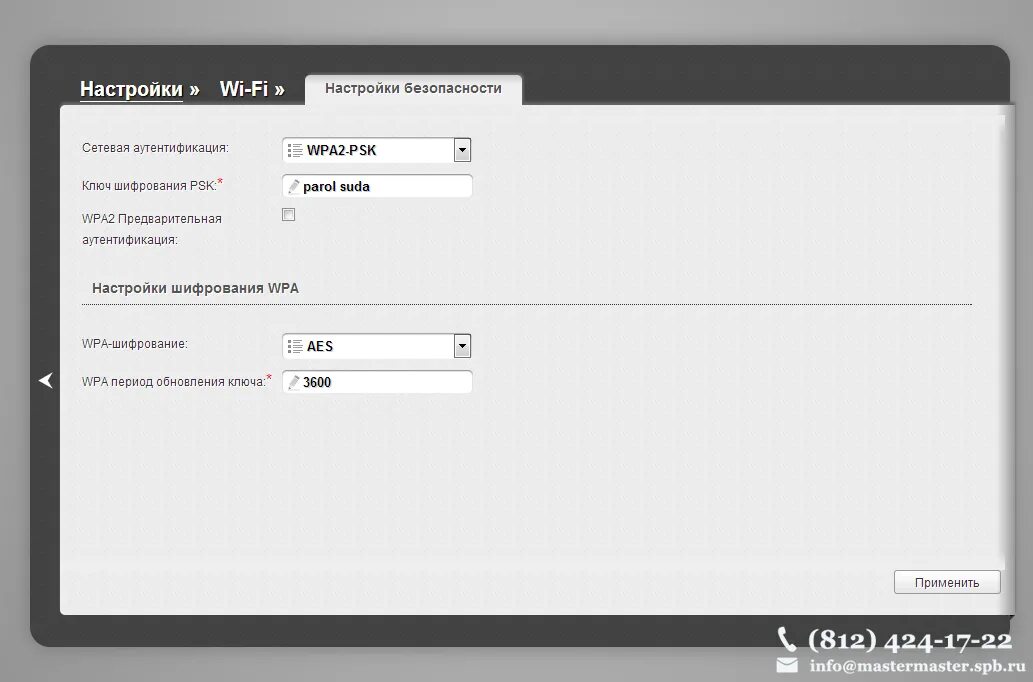
Task: Click the Ключ шифрования PSK label
Action: pyautogui.click(x=150, y=186)
